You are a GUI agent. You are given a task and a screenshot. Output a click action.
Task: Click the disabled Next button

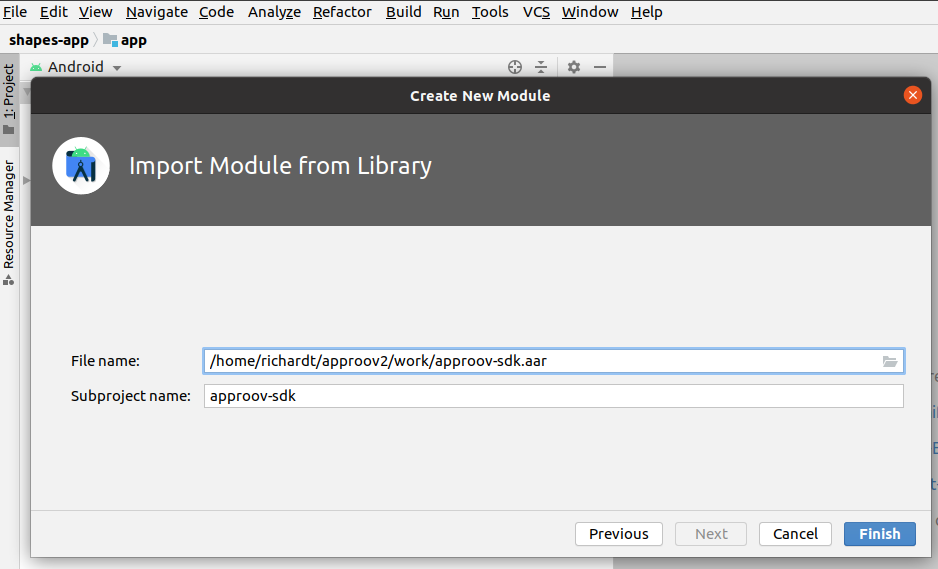(711, 534)
